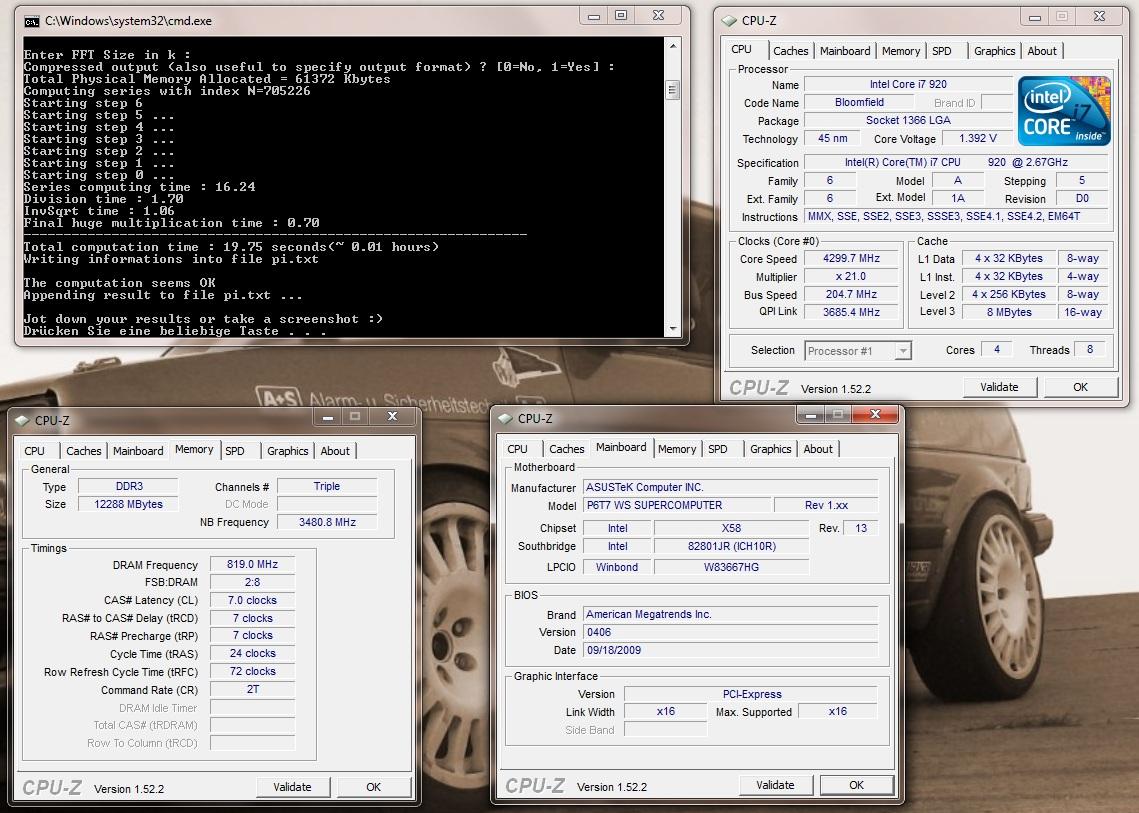The width and height of the screenshot is (1139, 813).
Task: Click CPU-Z icon in top-right window title
Action: click(729, 21)
